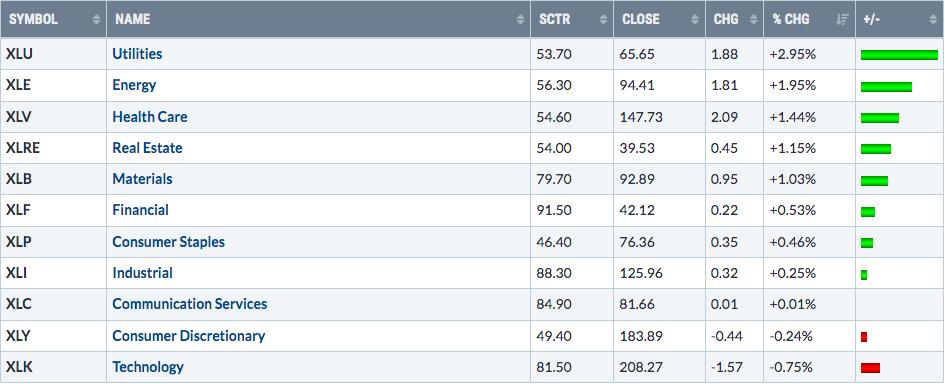Open the Utilities sector link
This screenshot has height=384, width=945.
coord(137,54)
